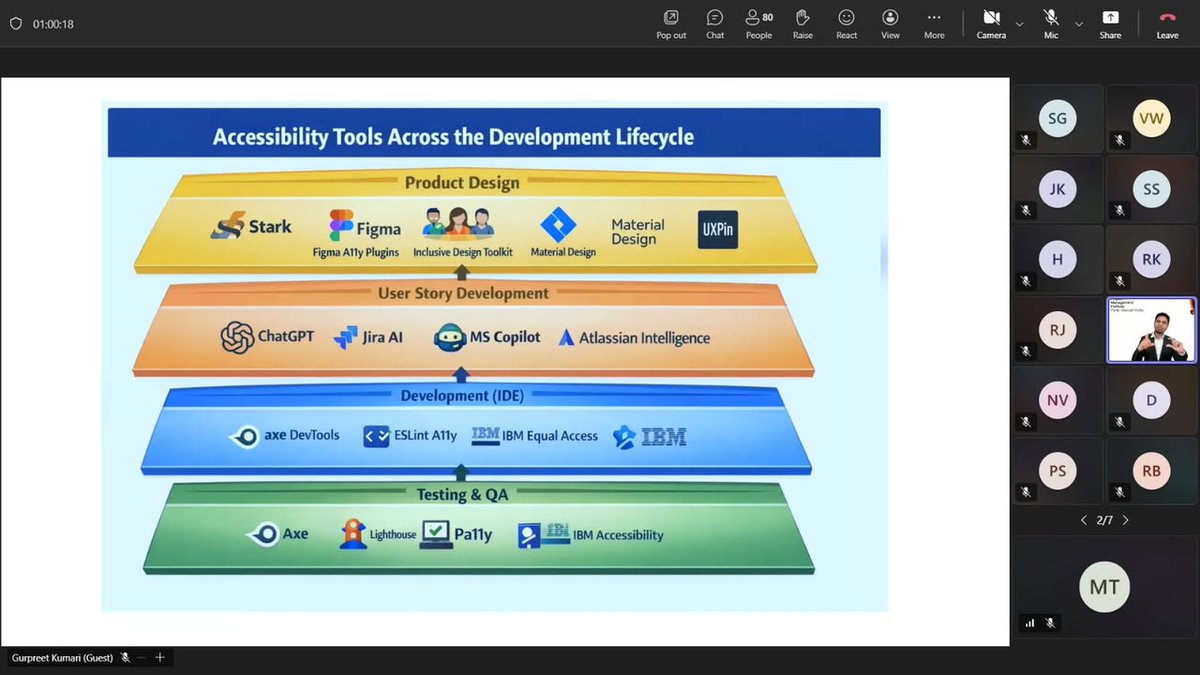Go to previous participants page
Screen dimensions: 1200x675
pos(1084,520)
